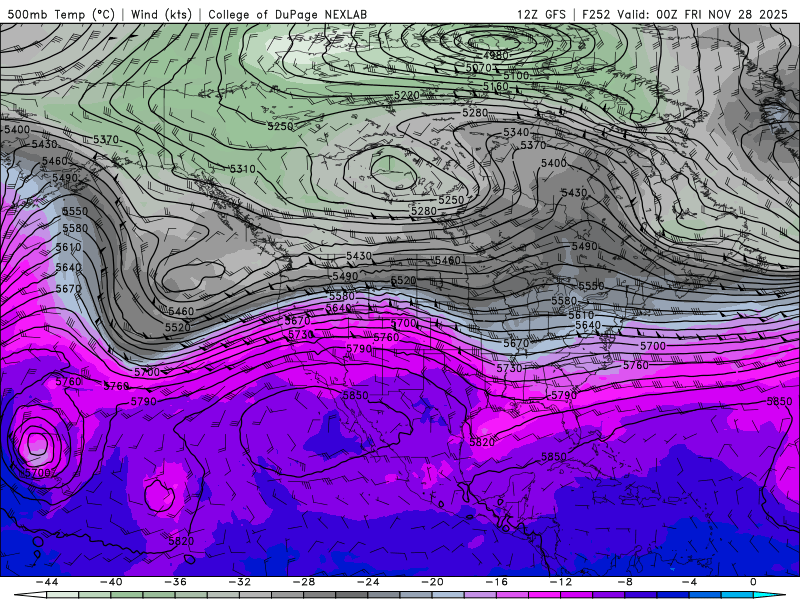Viewport: 800px width, 600px height.
Task: Click the "F252" forecast hour label
Action: click(596, 14)
